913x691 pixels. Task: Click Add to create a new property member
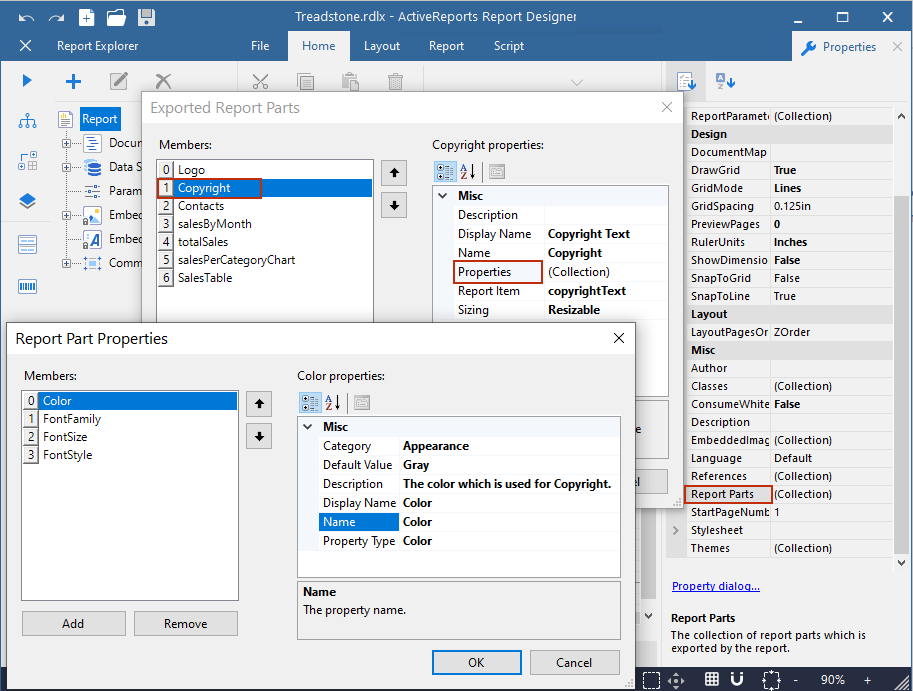tap(73, 623)
